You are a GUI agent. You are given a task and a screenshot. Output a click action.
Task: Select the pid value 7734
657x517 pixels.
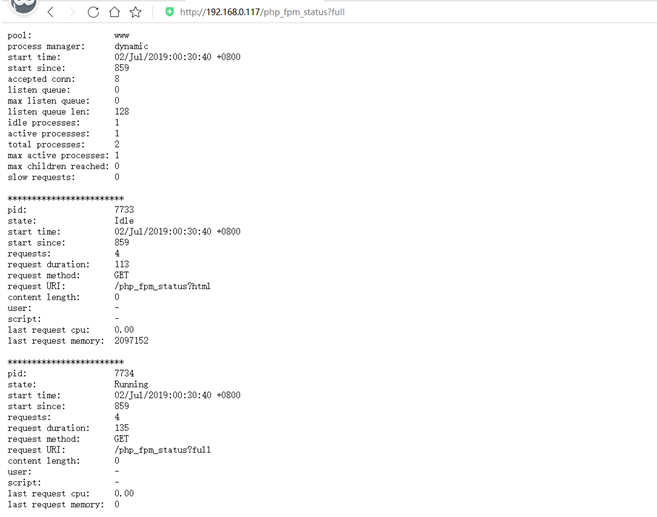[124, 373]
